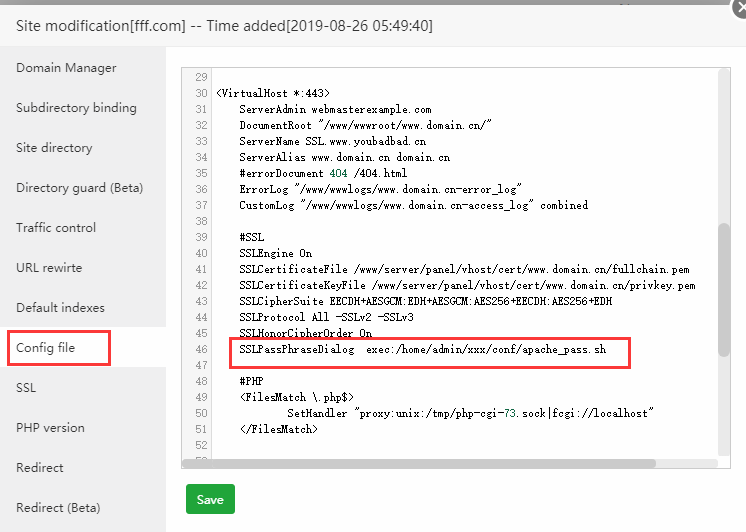Click the SSLCertificateFile fullchain.pem line
This screenshot has width=746, height=532.
[464, 269]
